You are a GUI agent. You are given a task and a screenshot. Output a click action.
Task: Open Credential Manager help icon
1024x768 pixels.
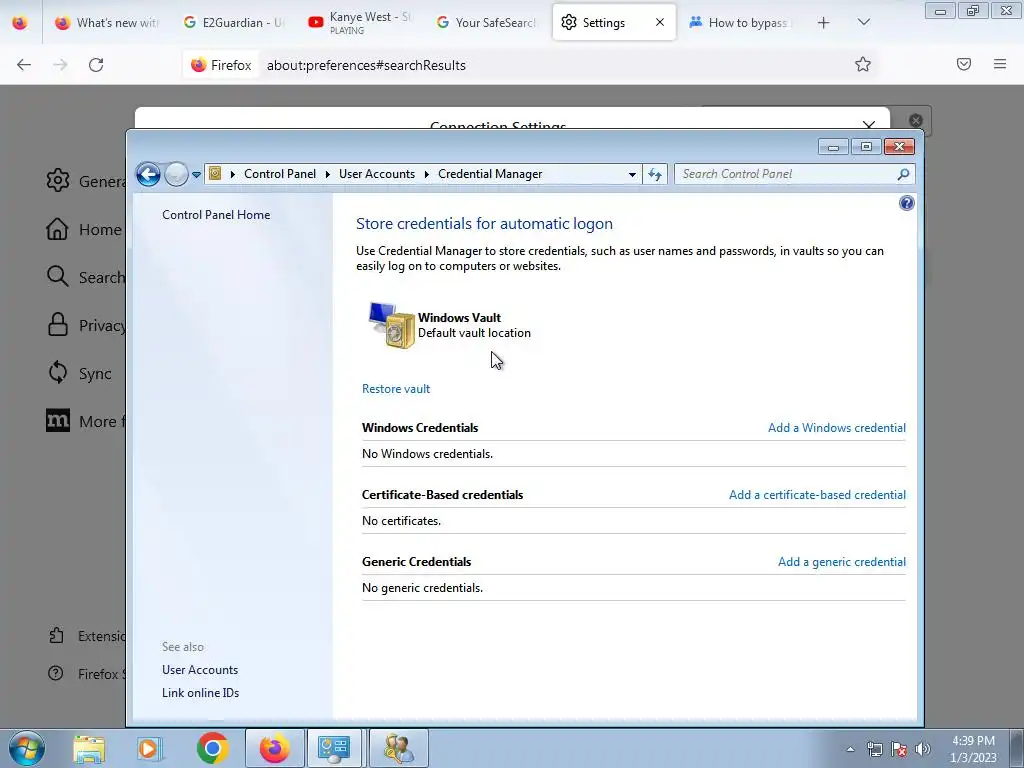(x=906, y=203)
